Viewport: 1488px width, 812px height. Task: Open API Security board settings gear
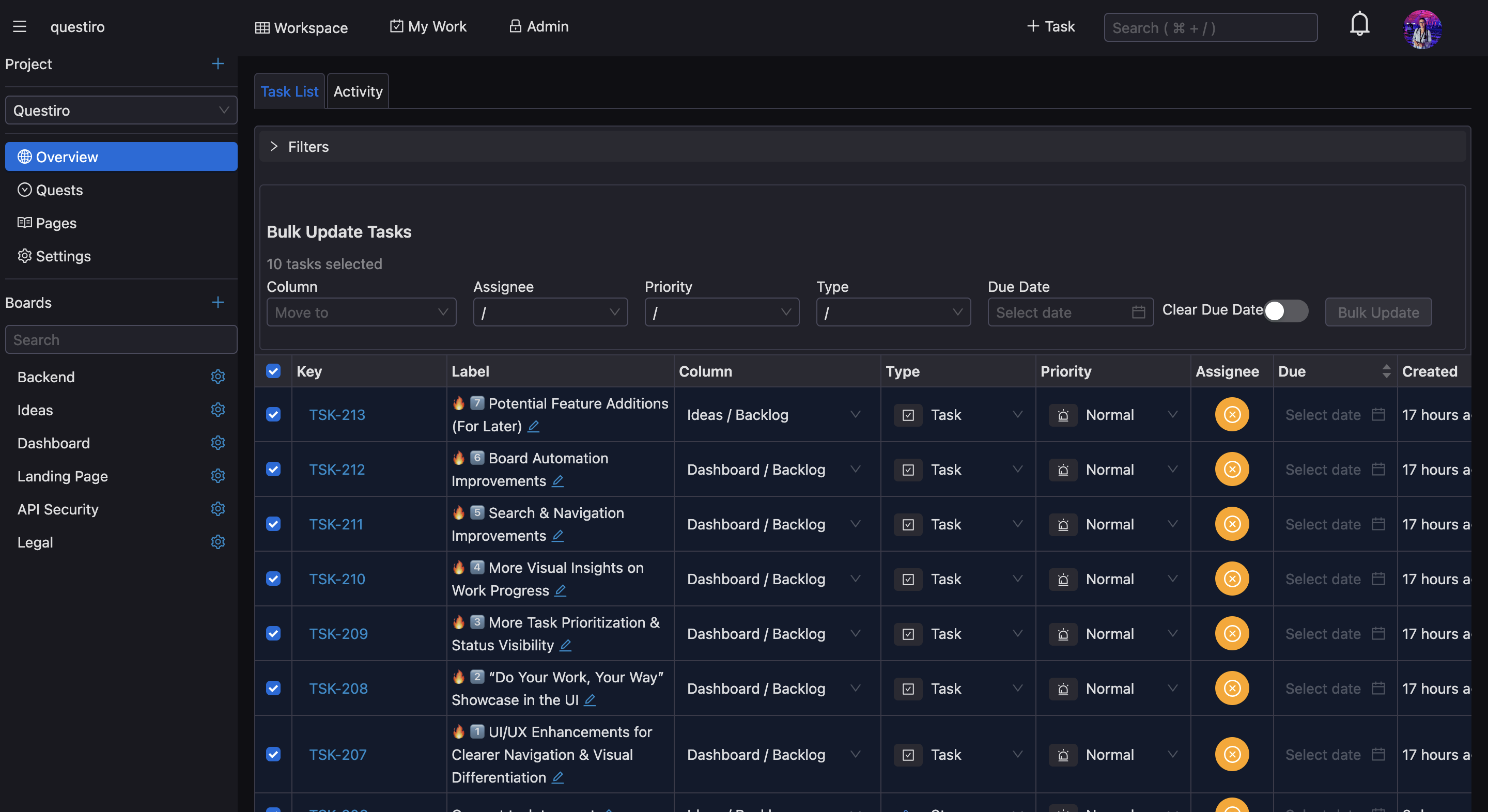(x=218, y=509)
